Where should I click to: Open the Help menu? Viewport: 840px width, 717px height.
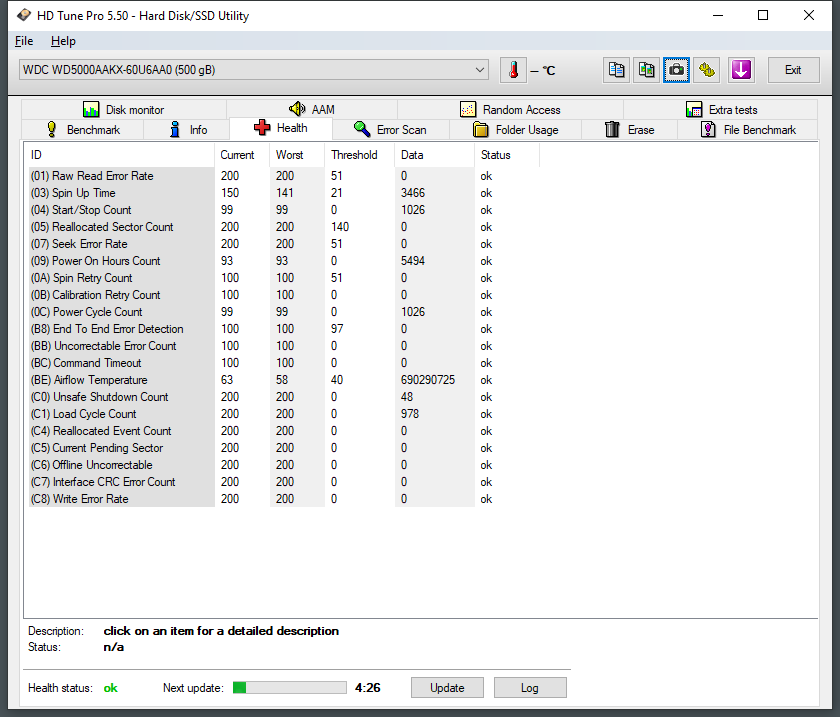click(x=63, y=41)
